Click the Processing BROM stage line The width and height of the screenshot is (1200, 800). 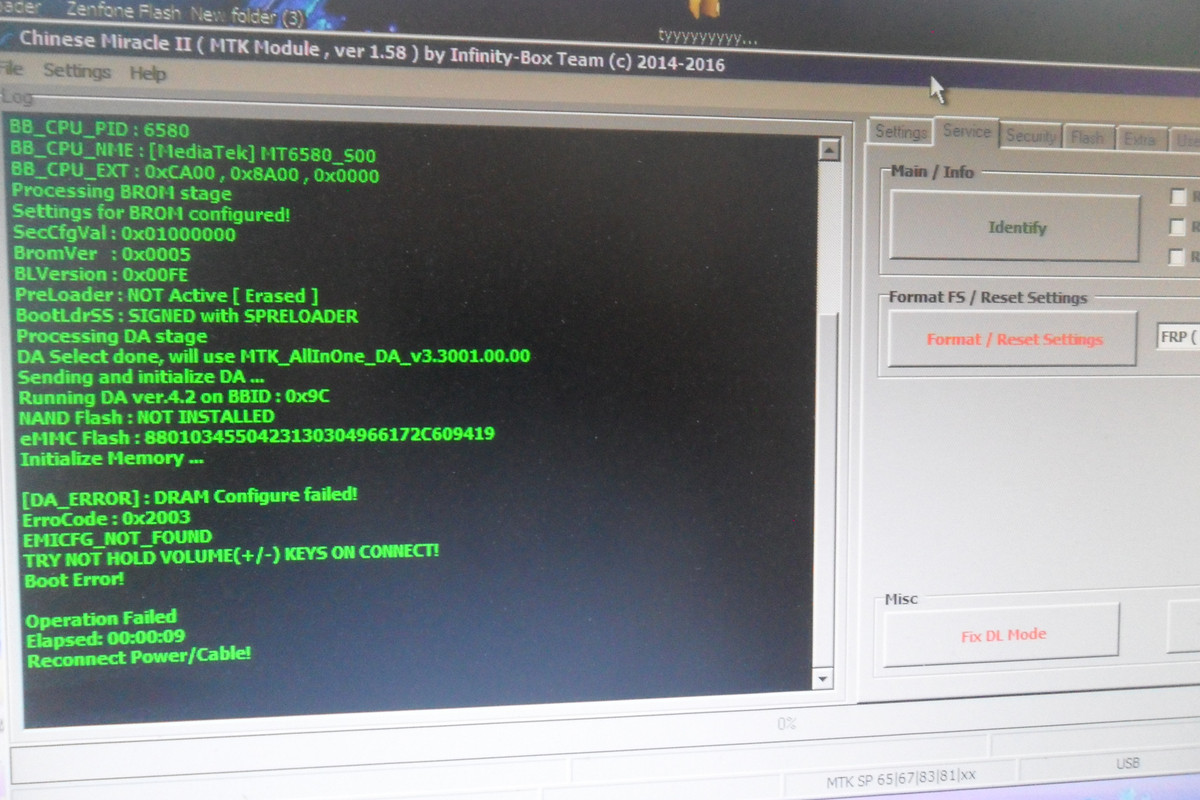(x=121, y=193)
